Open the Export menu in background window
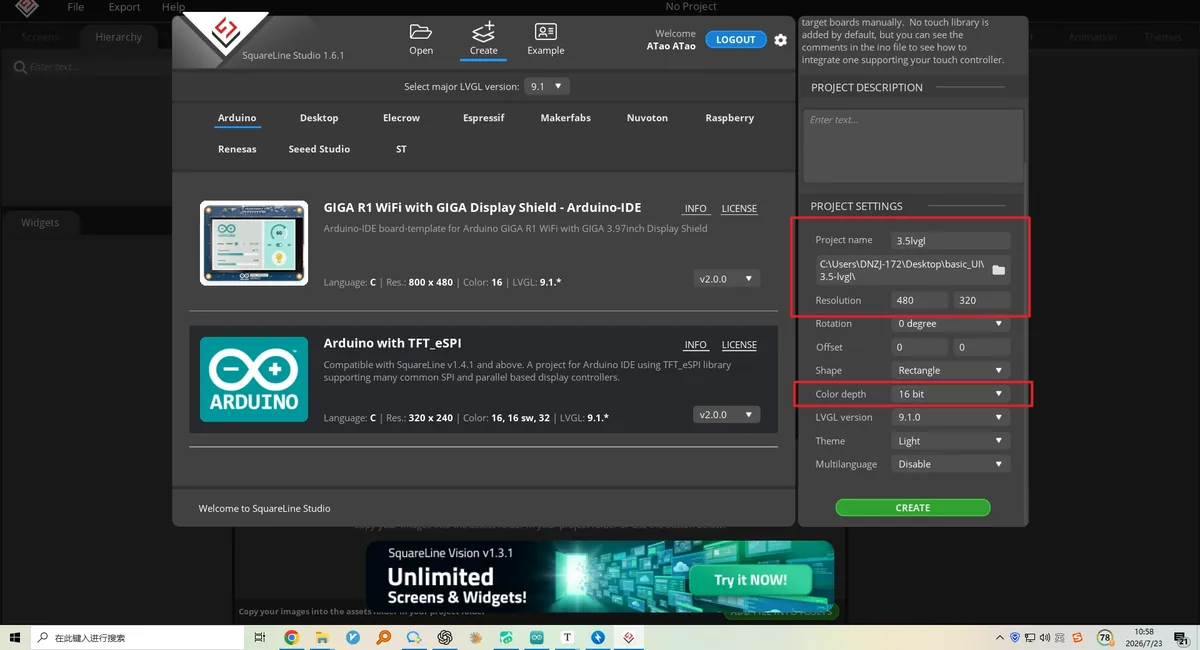 point(124,7)
